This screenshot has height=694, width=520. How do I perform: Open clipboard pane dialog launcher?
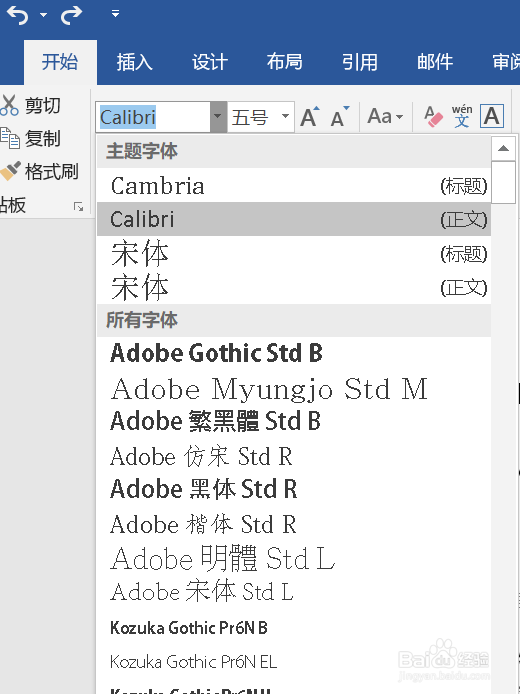[x=78, y=207]
